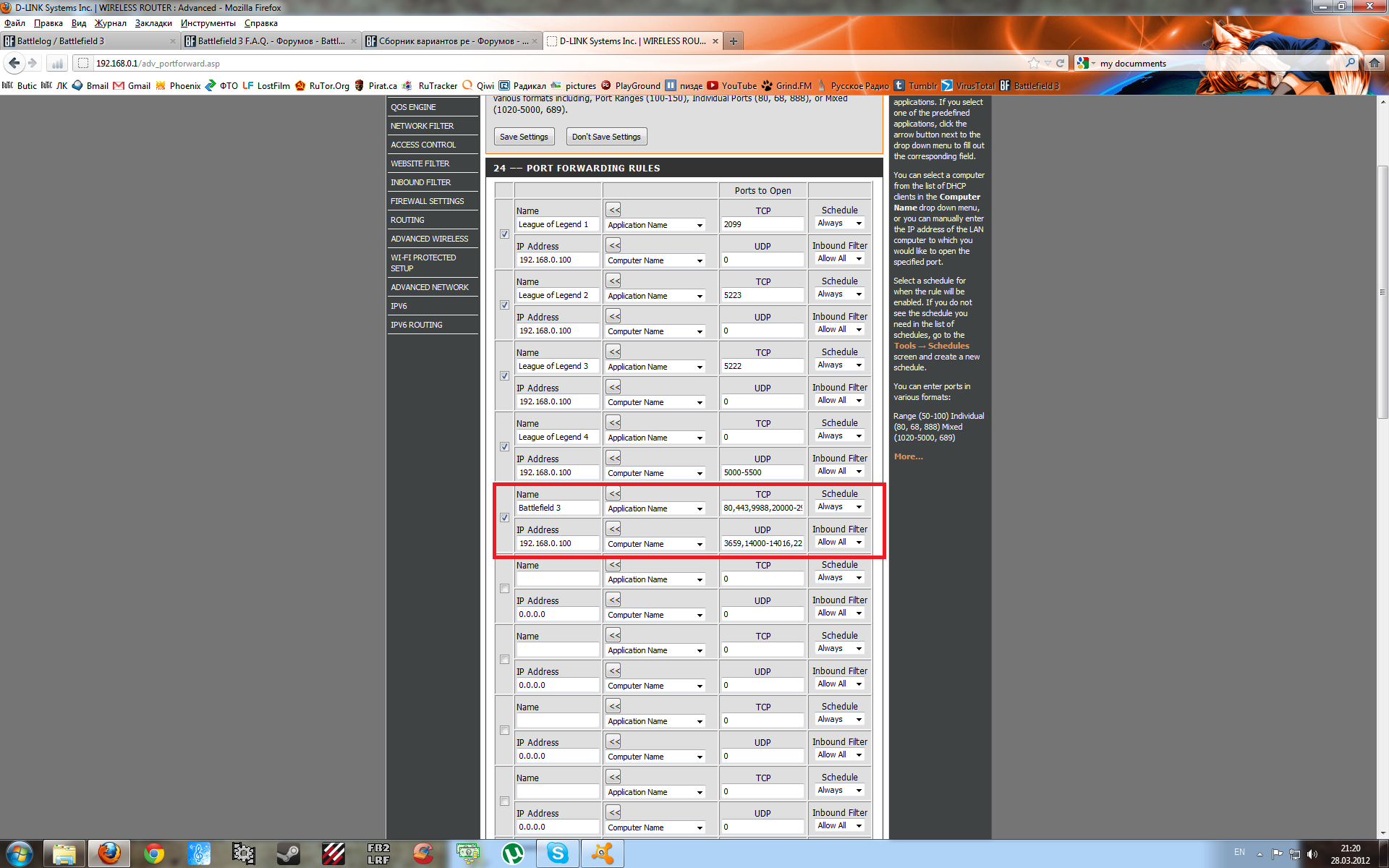The width and height of the screenshot is (1389, 868).
Task: Open the Журнал menu
Action: pyautogui.click(x=110, y=23)
